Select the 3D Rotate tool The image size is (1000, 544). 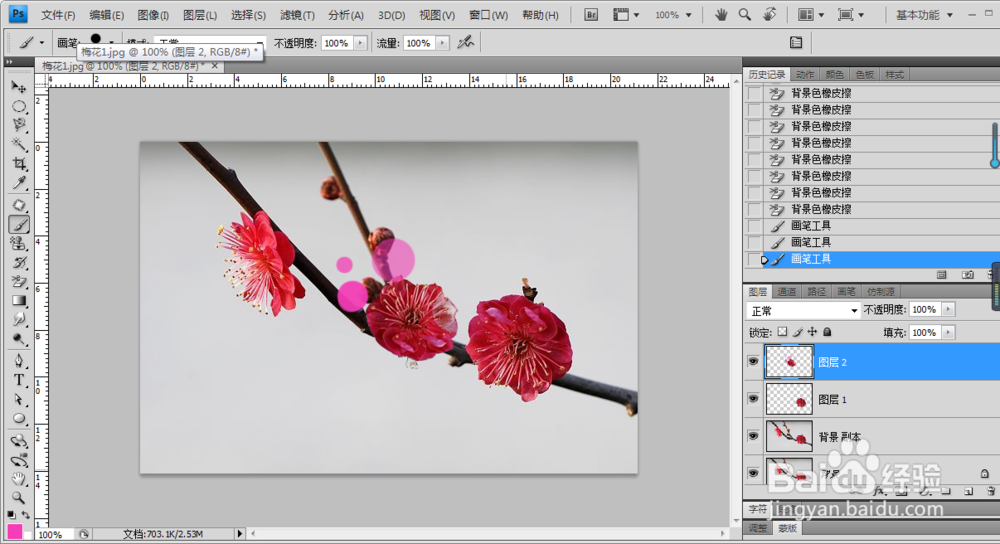pyautogui.click(x=19, y=441)
